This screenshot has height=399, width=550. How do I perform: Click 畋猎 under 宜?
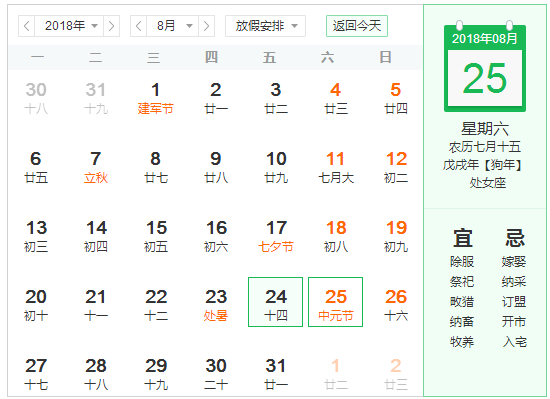(462, 302)
